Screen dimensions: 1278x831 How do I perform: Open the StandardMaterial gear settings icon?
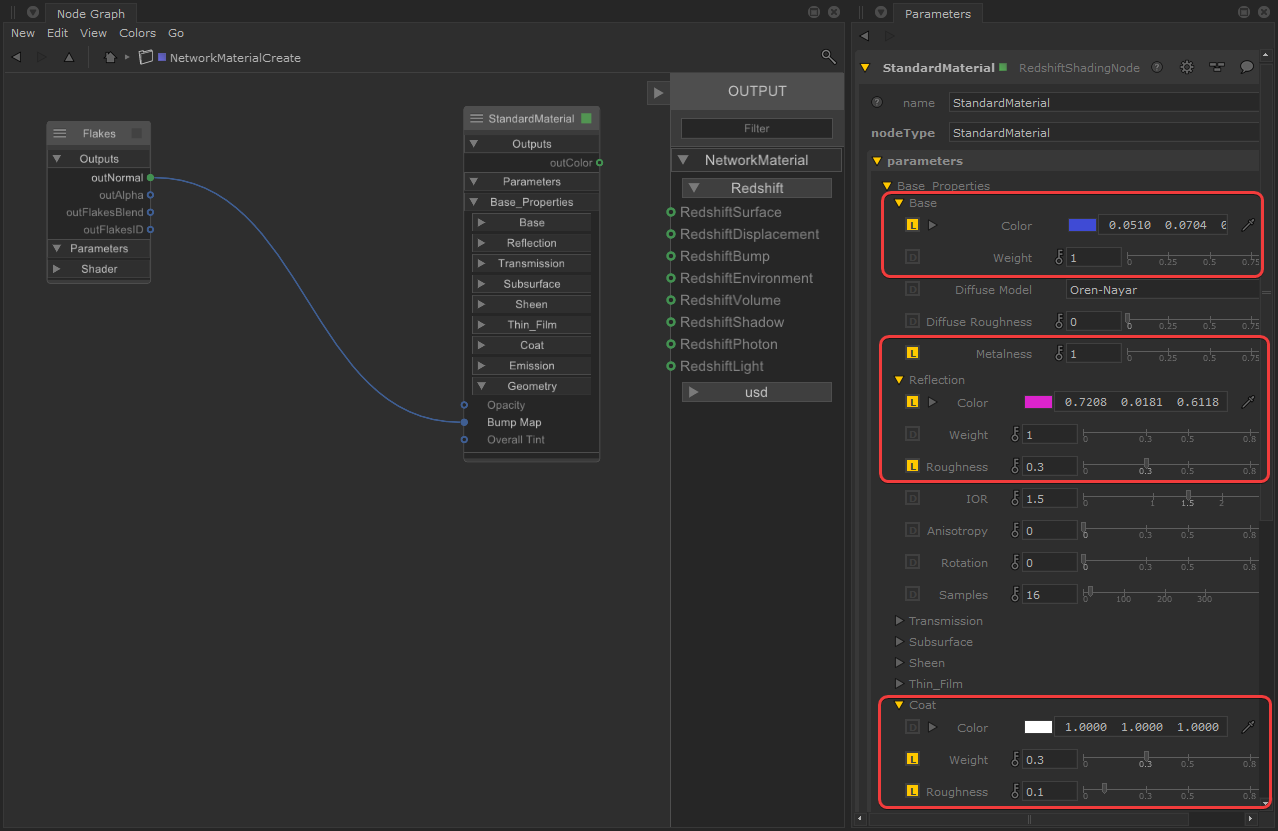click(1187, 68)
